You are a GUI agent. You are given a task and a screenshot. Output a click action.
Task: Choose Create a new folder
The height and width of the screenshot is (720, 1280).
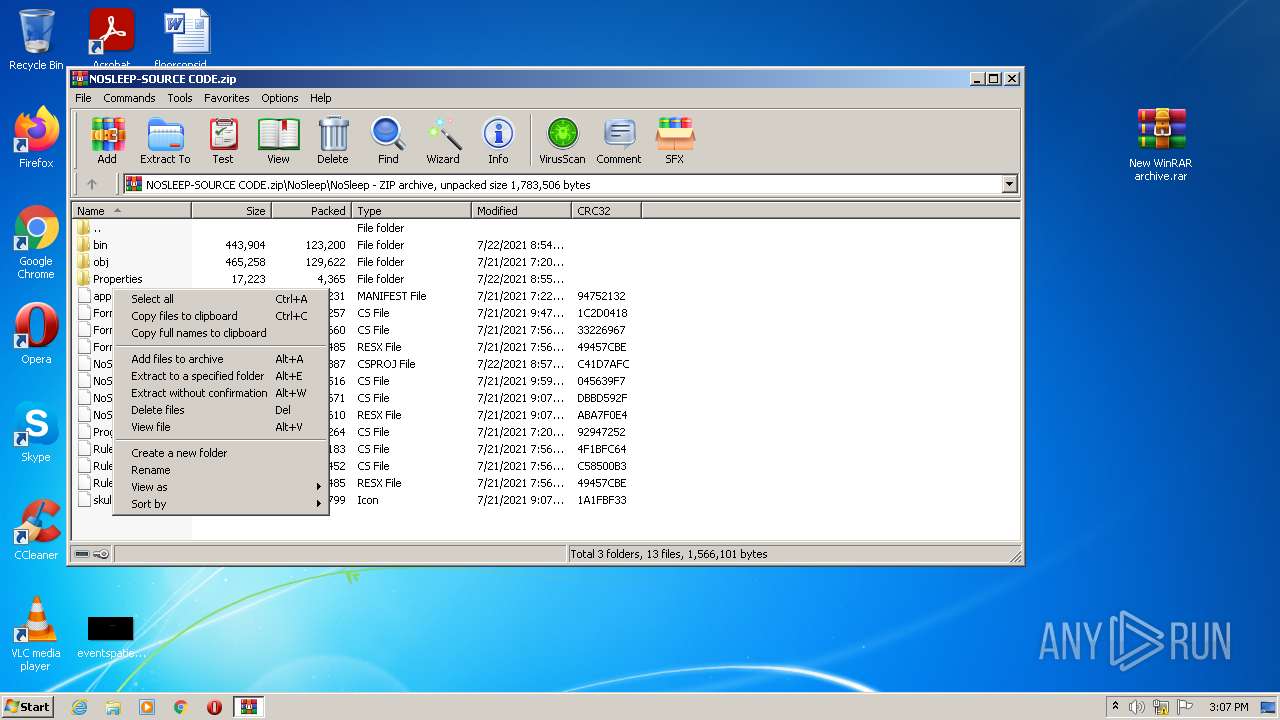(221, 453)
